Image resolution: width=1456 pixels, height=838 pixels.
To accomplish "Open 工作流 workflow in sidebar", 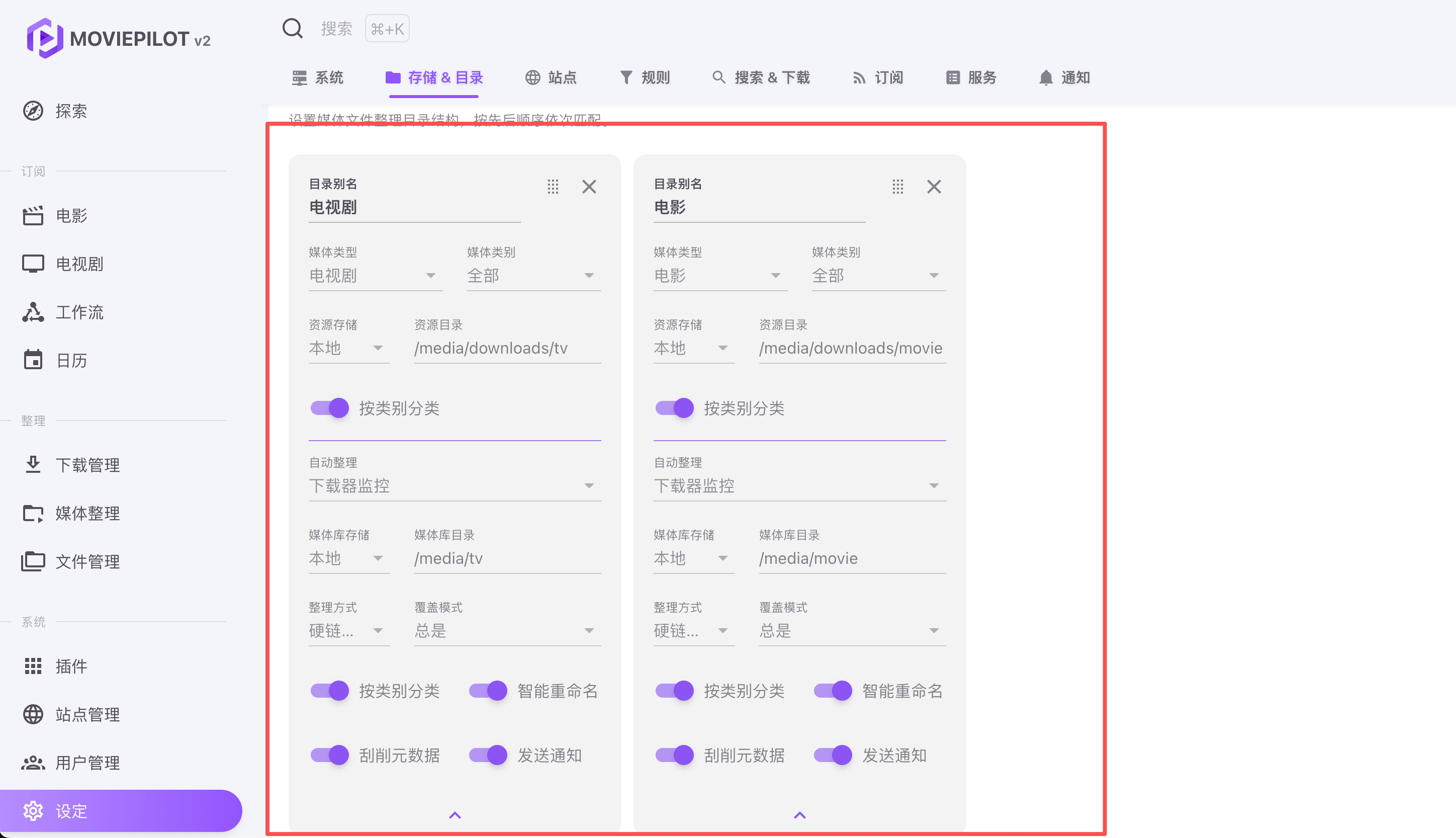I will coord(79,312).
